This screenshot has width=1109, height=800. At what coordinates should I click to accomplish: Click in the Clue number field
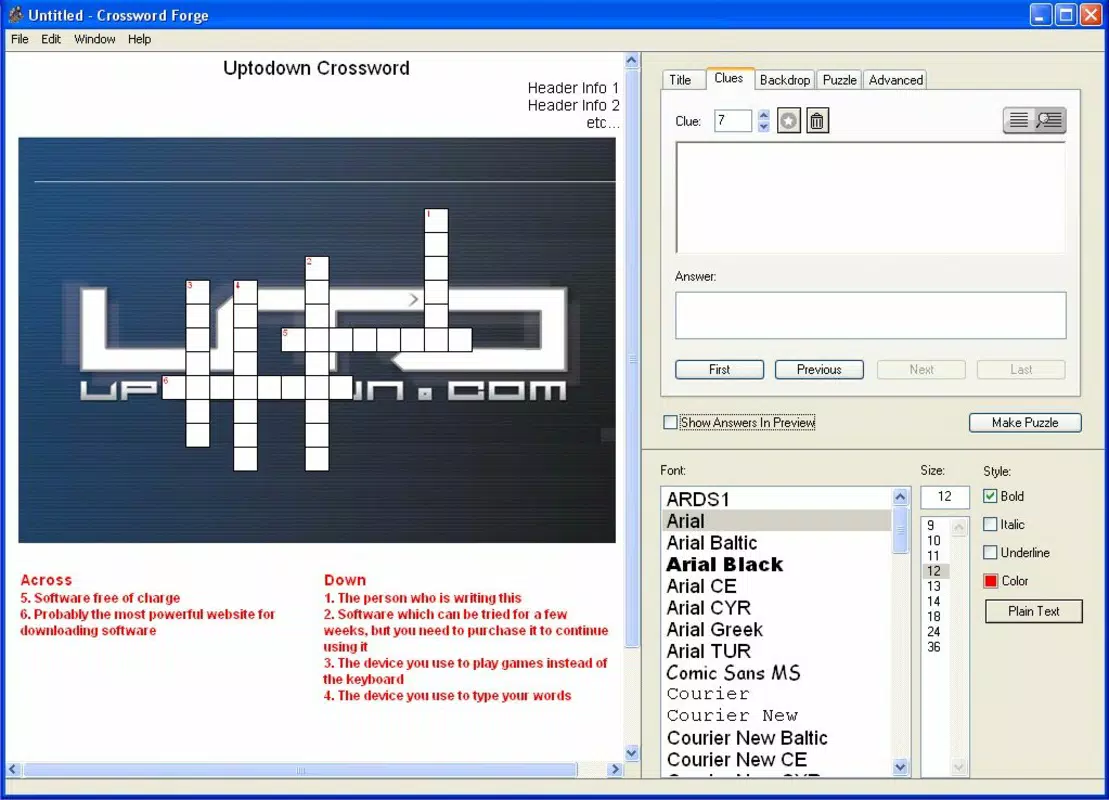tap(733, 121)
